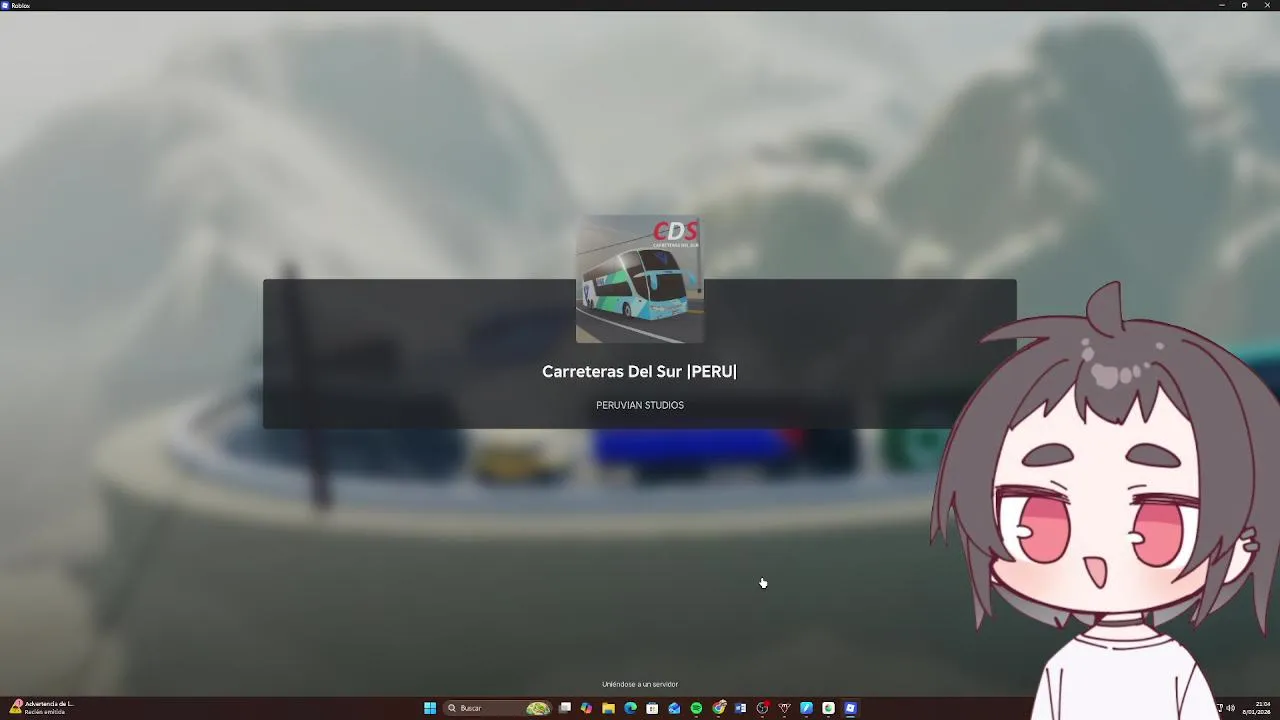
Task: Open Spotify from the taskbar
Action: click(696, 708)
